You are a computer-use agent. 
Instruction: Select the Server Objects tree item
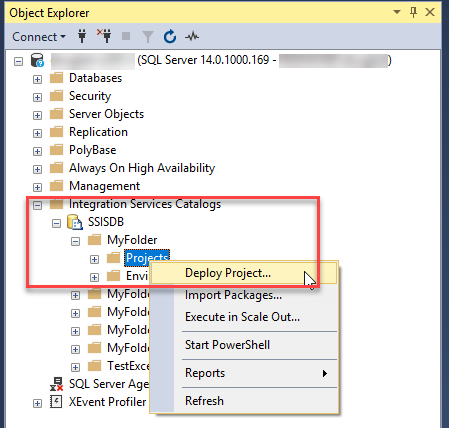(x=106, y=114)
